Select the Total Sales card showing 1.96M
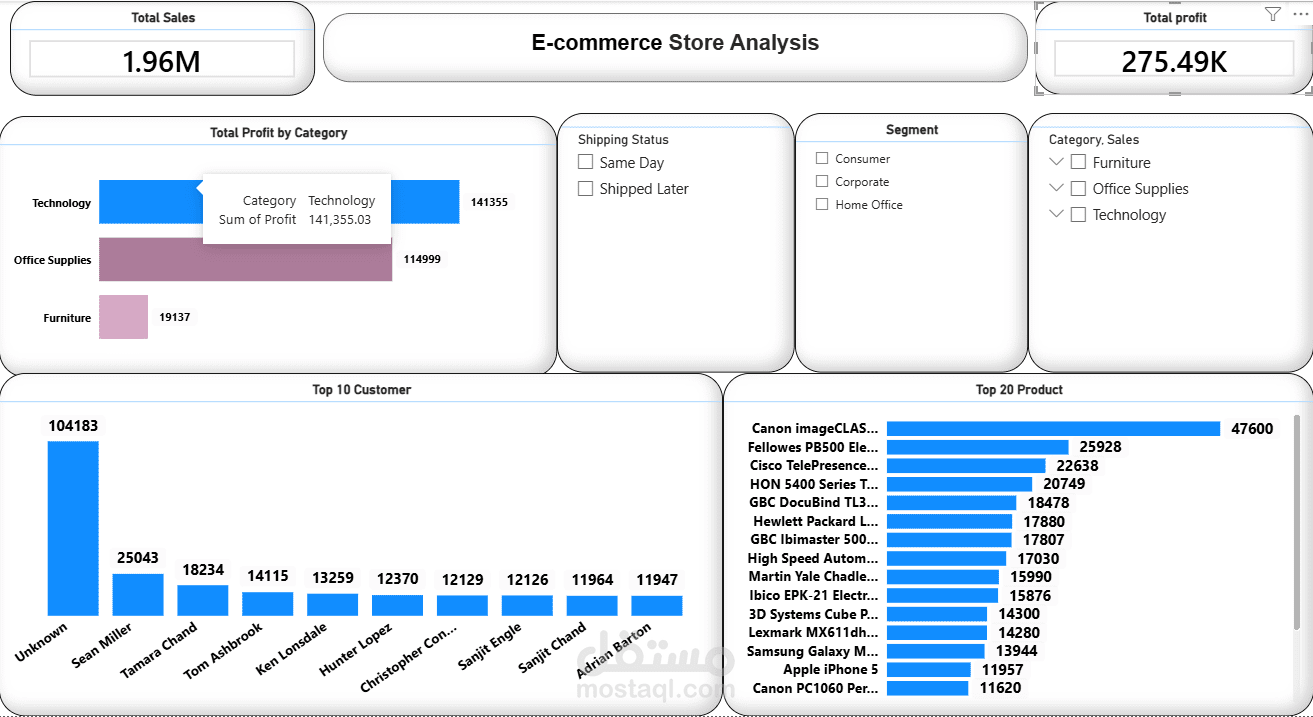1313x717 pixels. 160,60
